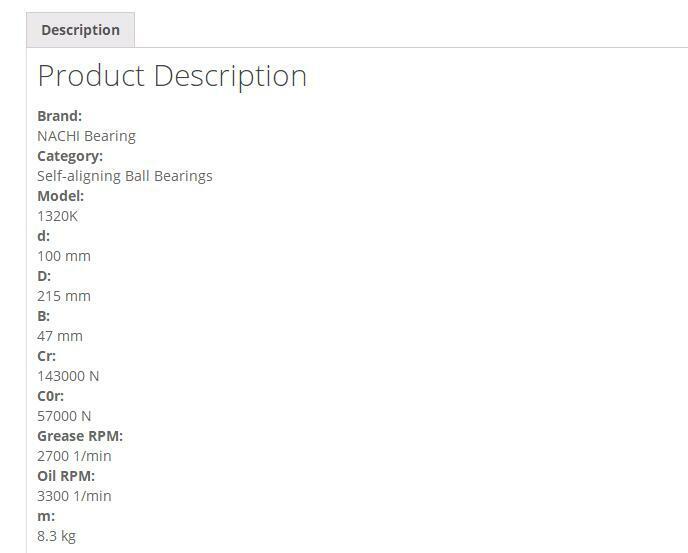
Task: Click the NACHI Bearing brand value
Action: (x=86, y=136)
